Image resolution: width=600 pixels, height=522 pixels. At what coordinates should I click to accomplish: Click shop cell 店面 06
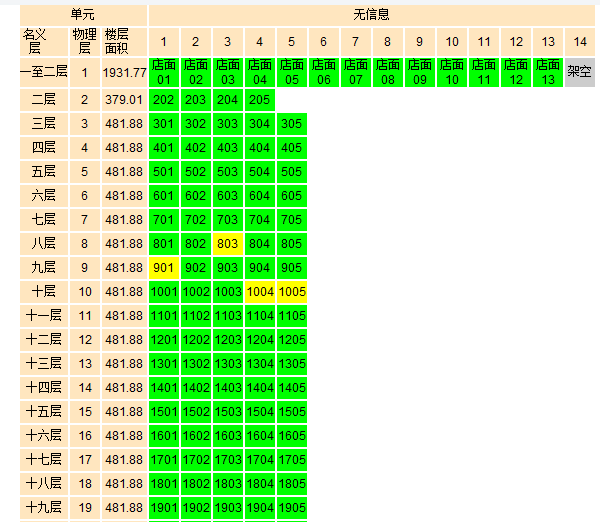point(324,72)
